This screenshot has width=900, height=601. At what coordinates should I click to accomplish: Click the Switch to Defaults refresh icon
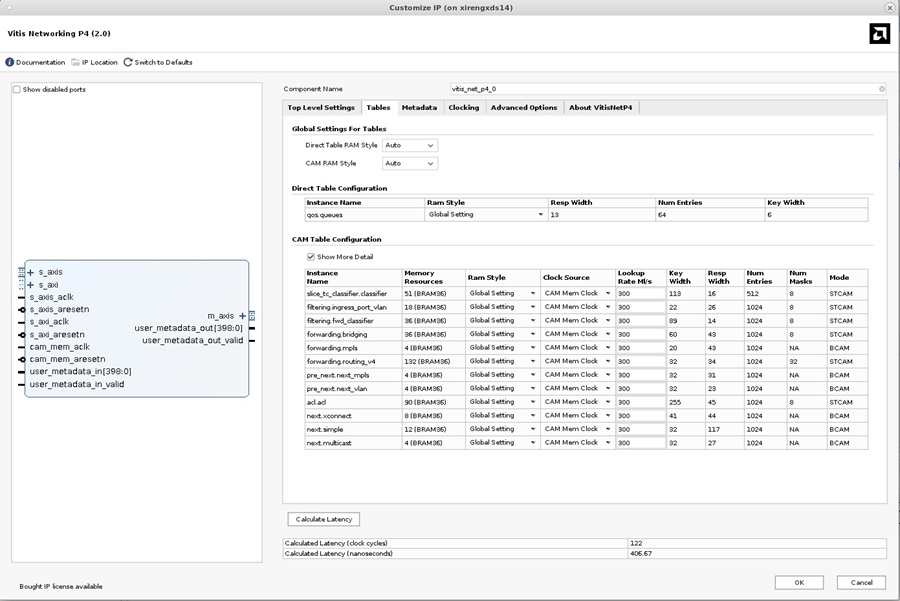pyautogui.click(x=128, y=62)
